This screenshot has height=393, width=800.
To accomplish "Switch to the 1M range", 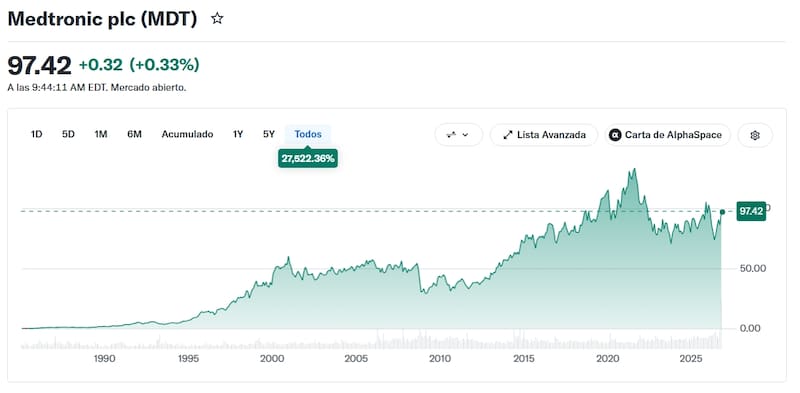I will click(101, 134).
